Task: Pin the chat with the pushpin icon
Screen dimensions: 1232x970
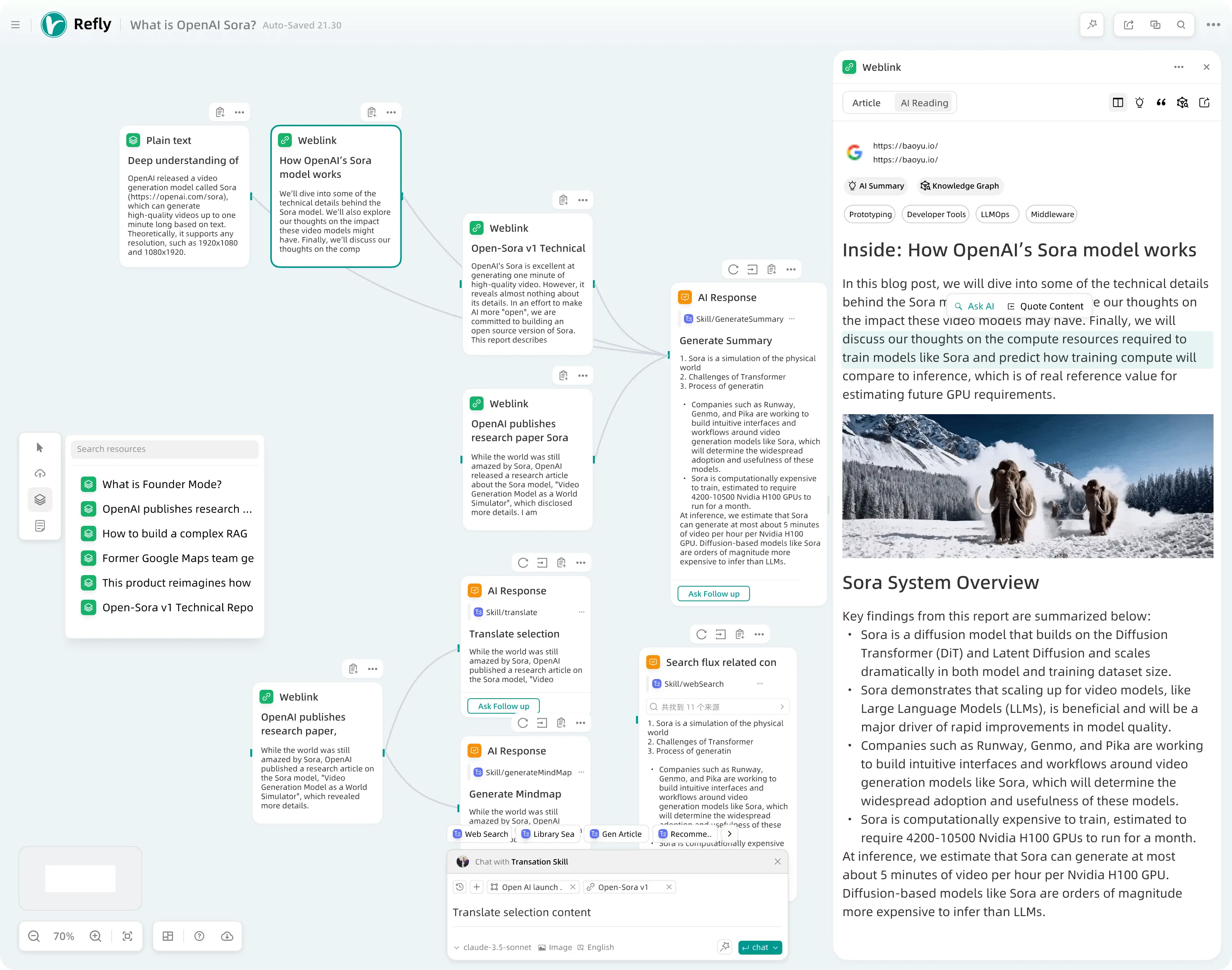Action: pos(724,947)
